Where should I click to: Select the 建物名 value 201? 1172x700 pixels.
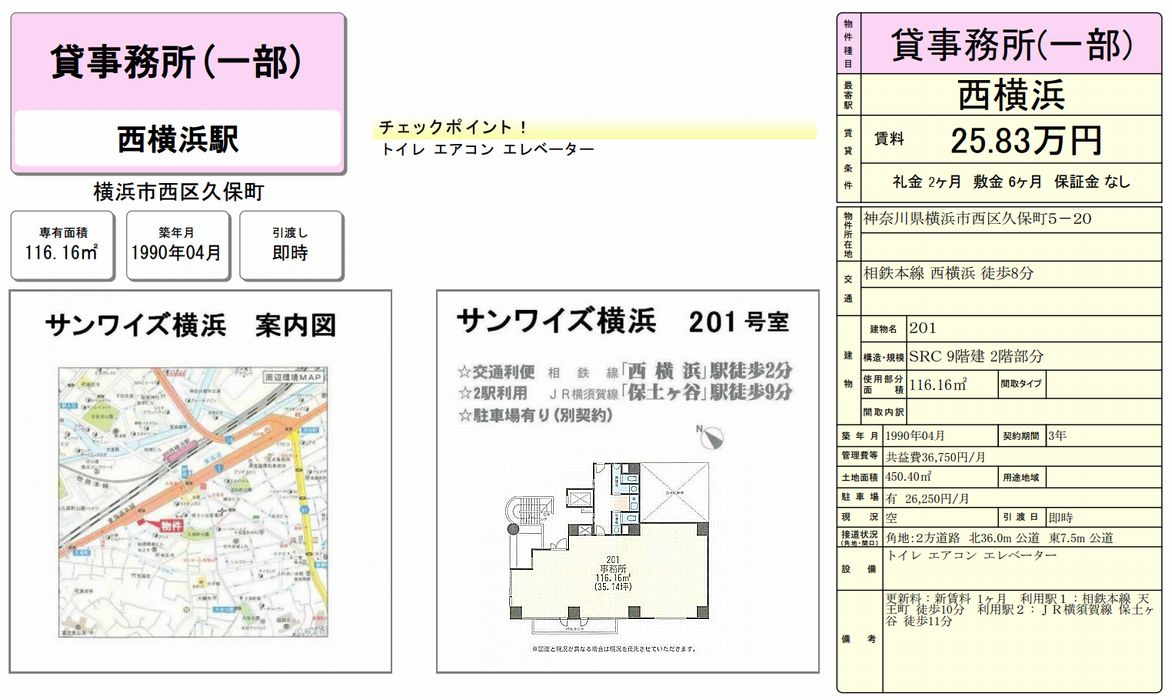922,328
